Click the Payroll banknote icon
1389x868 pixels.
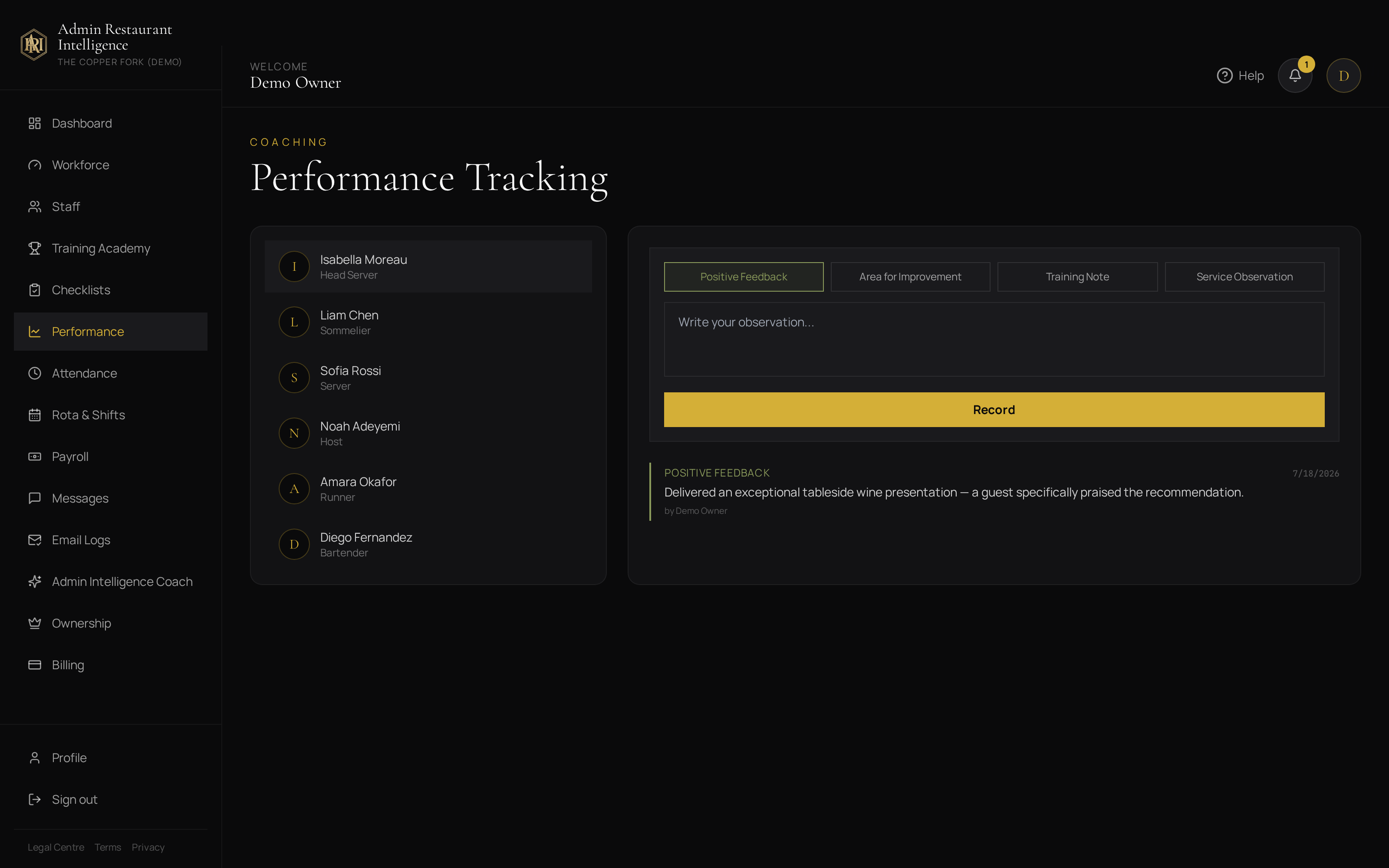(x=34, y=457)
